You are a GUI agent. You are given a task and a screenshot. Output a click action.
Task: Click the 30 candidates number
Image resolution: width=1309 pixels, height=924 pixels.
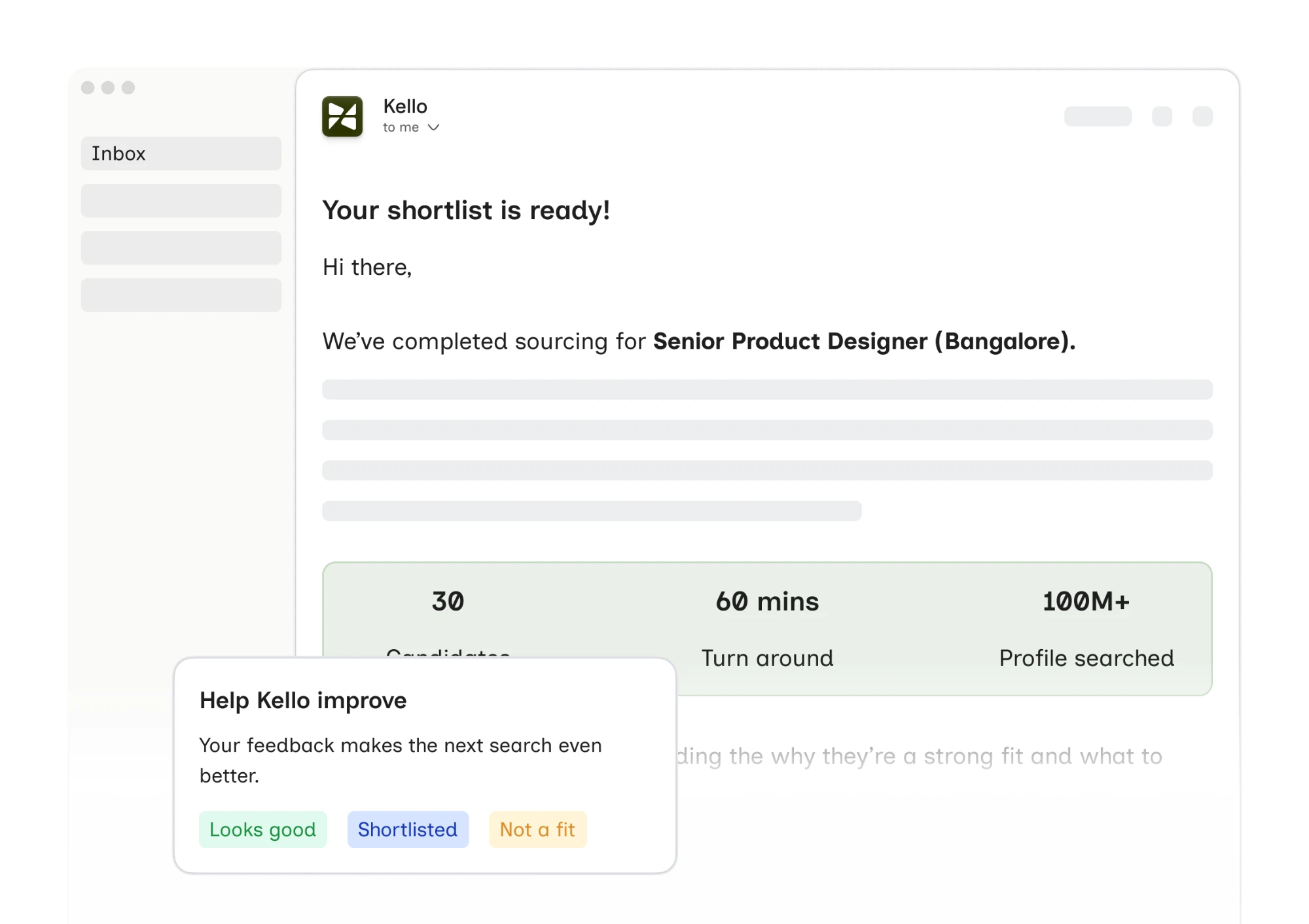[448, 601]
